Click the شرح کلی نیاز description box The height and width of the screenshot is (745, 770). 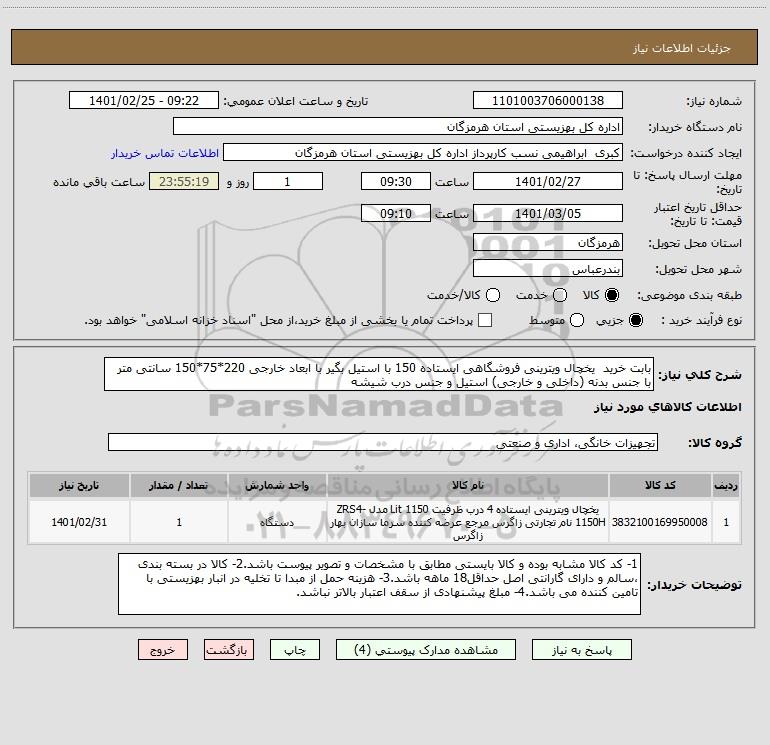tap(379, 374)
